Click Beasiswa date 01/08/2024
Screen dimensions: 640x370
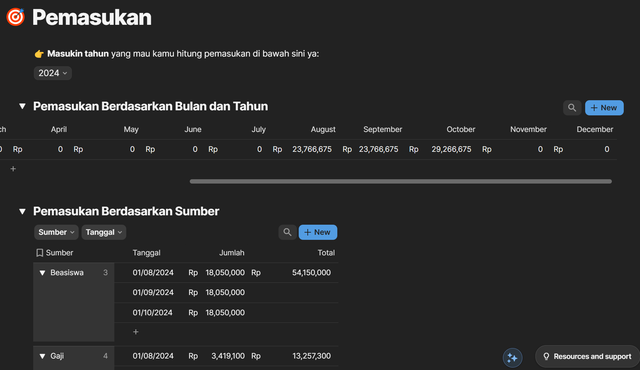pos(153,273)
